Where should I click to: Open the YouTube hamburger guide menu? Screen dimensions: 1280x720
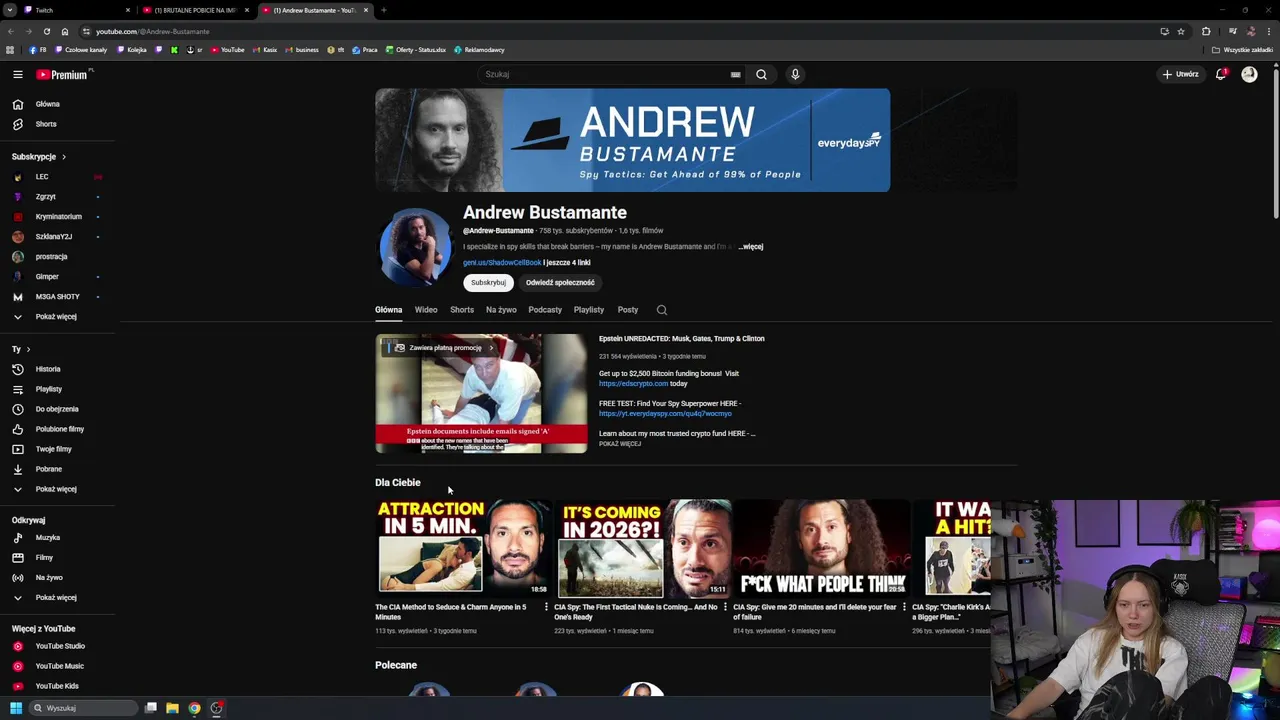coord(17,74)
